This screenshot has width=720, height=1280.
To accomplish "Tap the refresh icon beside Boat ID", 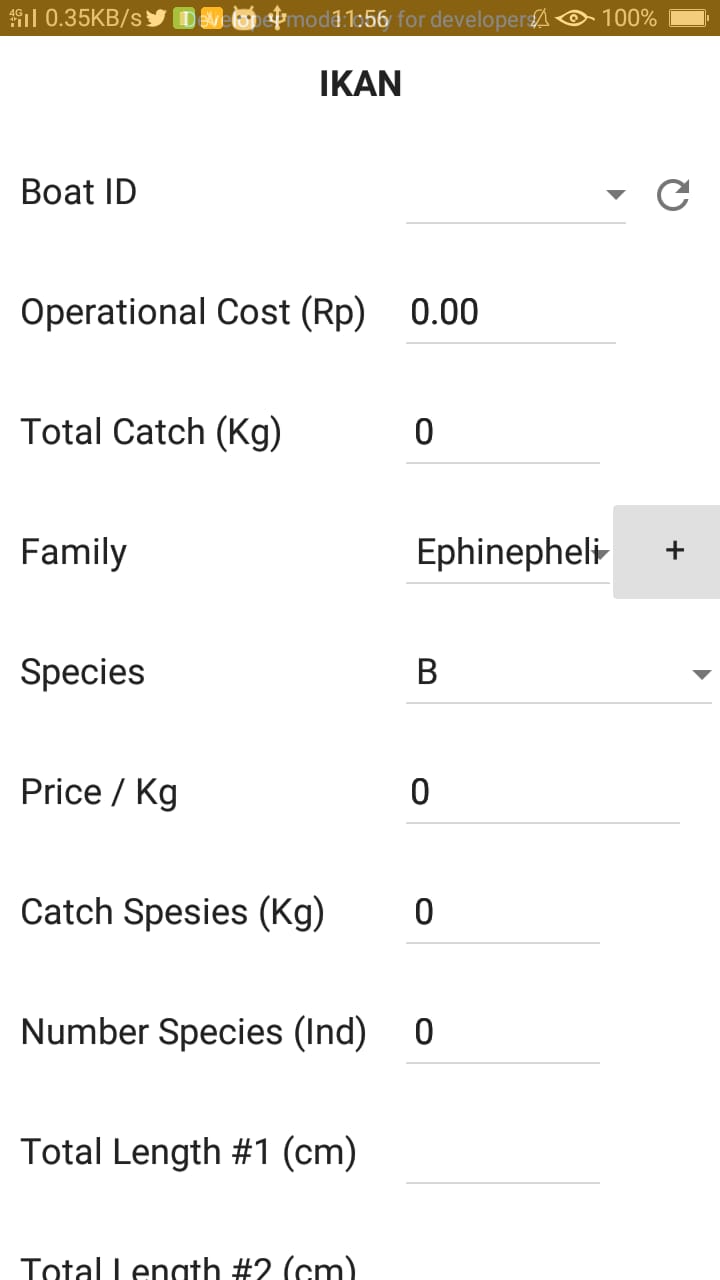I will pyautogui.click(x=673, y=194).
